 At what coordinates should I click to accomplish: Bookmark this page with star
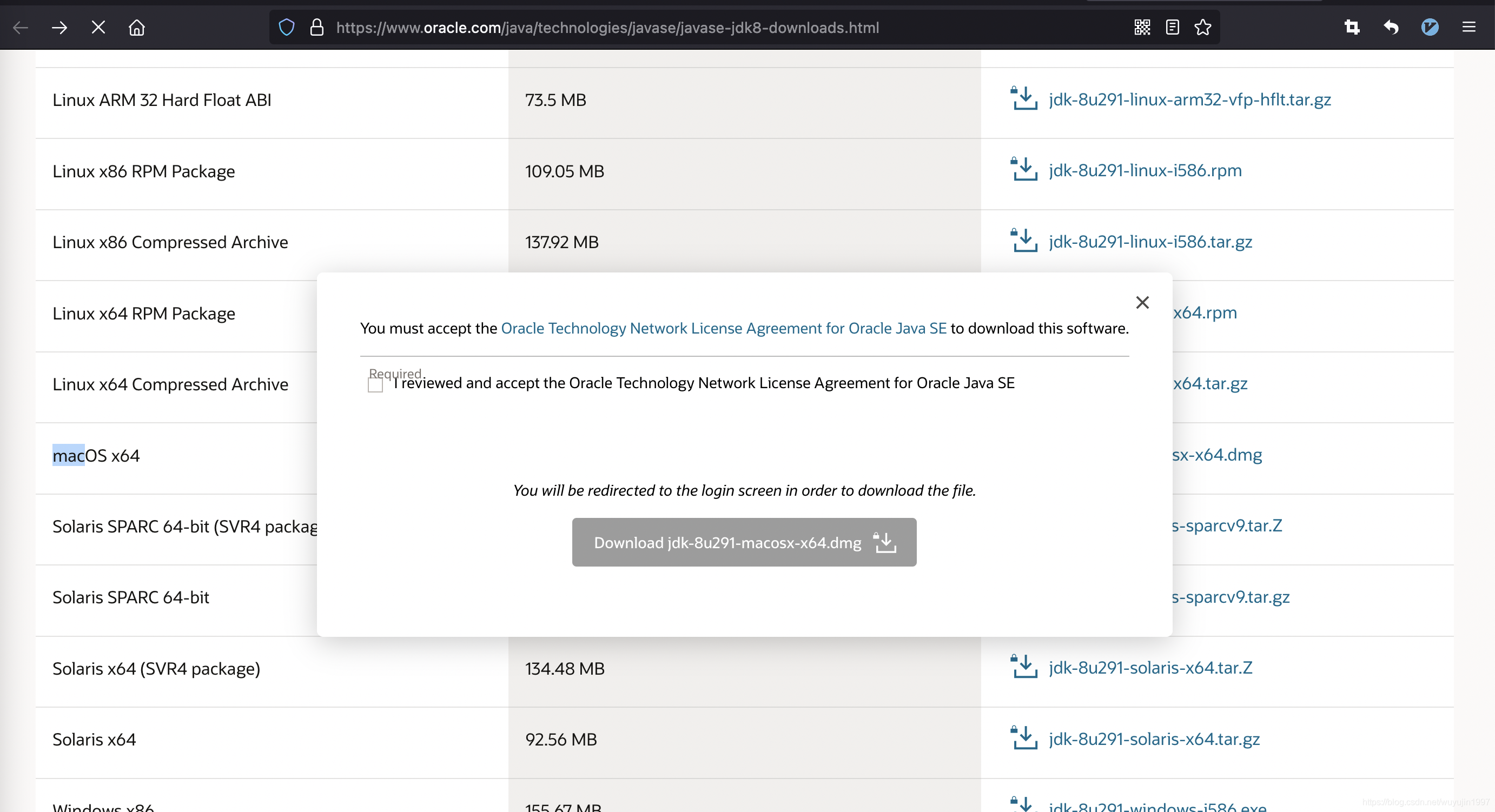[1203, 27]
